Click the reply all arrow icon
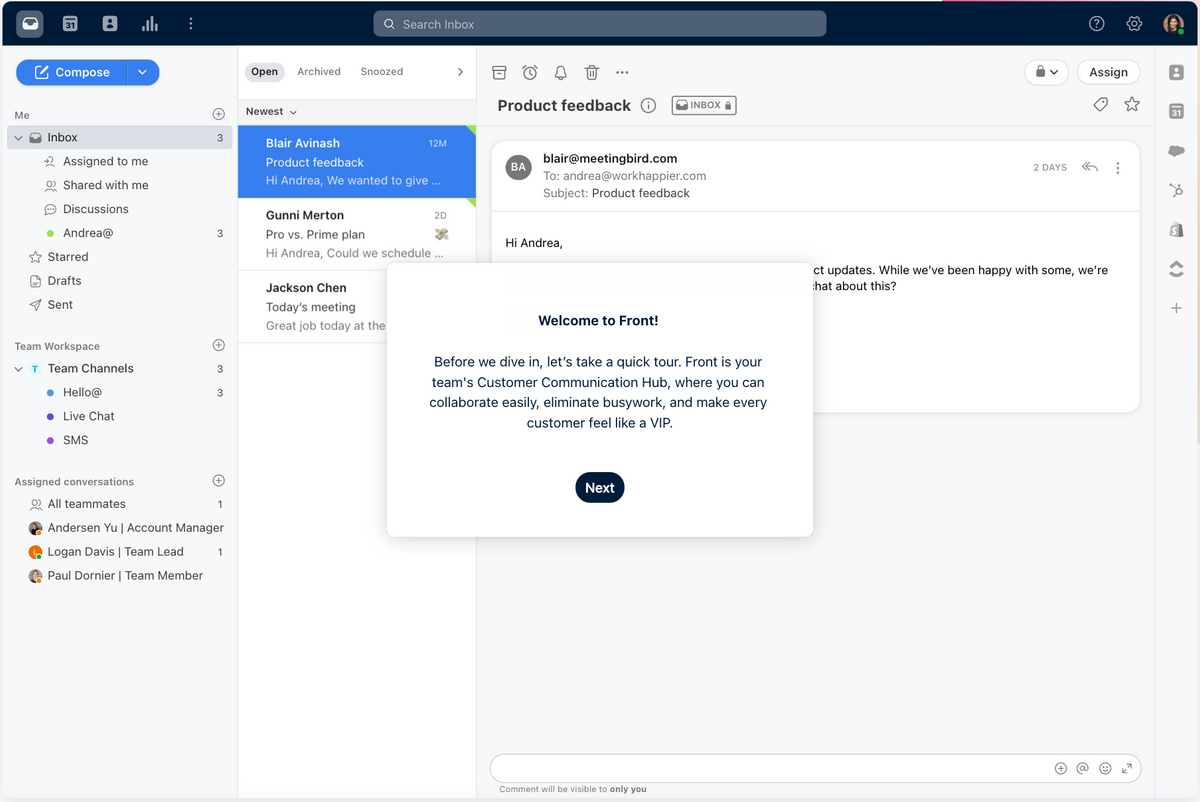 pos(1090,168)
